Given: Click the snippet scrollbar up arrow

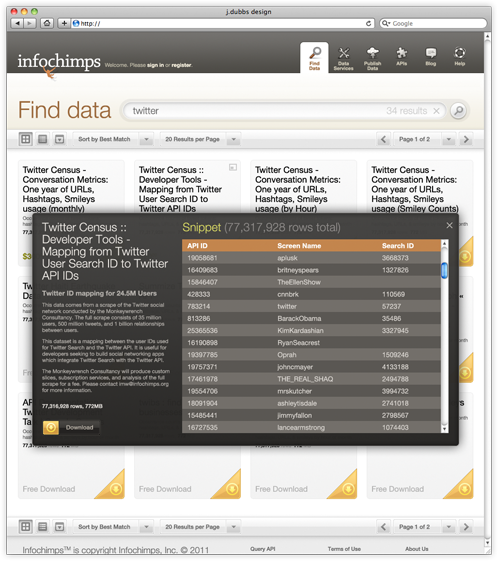Looking at the screenshot, I should point(444,243).
